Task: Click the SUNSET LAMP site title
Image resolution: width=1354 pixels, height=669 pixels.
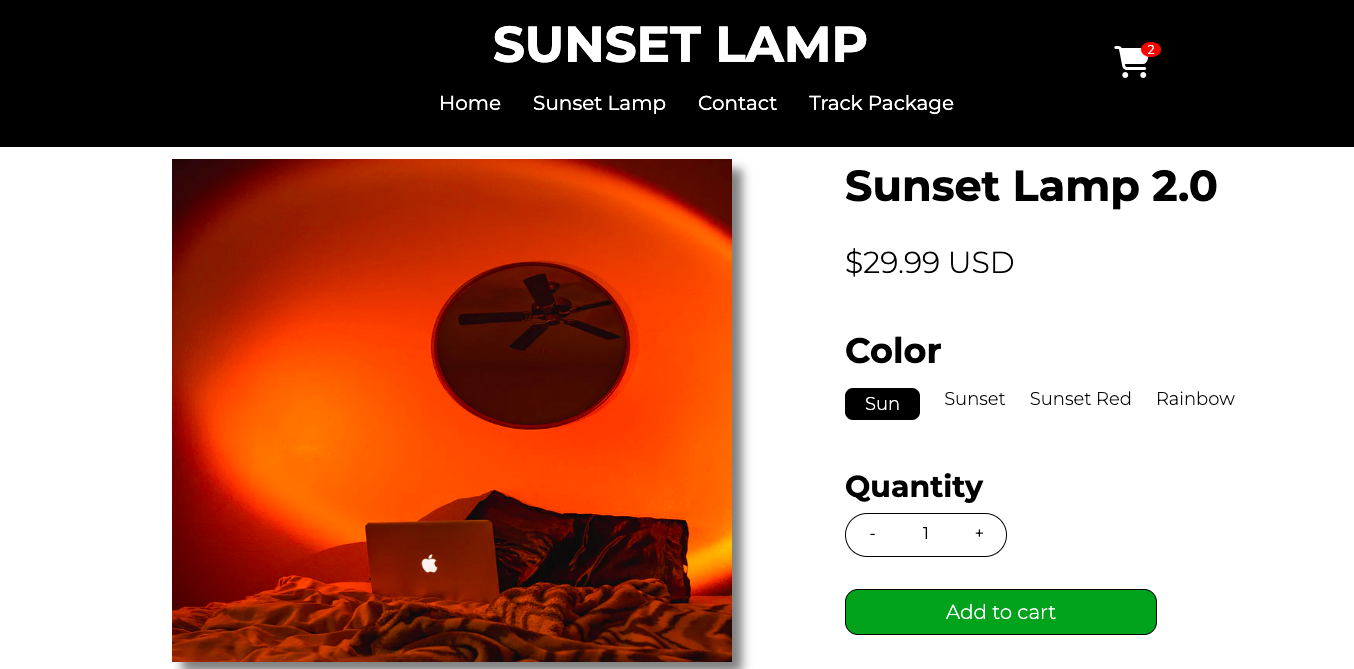Action: coord(680,45)
